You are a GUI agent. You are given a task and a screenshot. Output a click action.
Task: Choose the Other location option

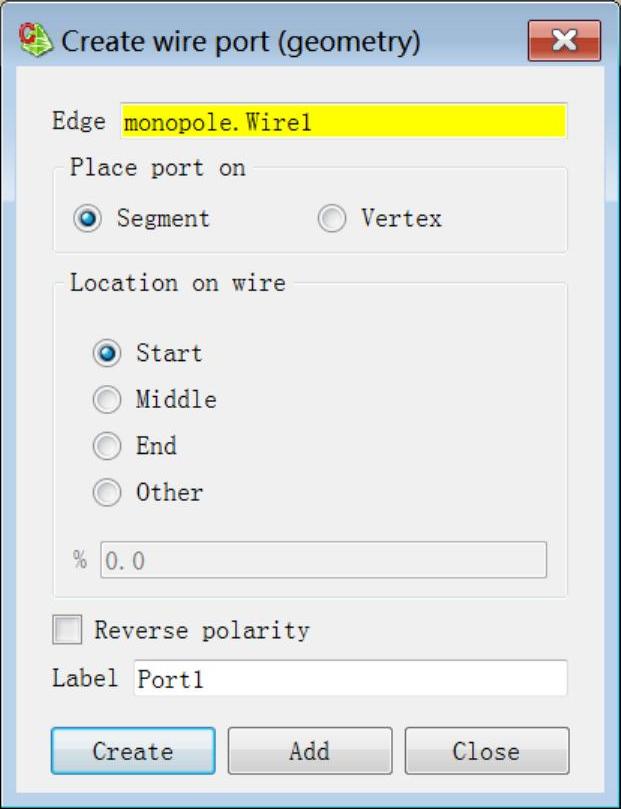[106, 492]
